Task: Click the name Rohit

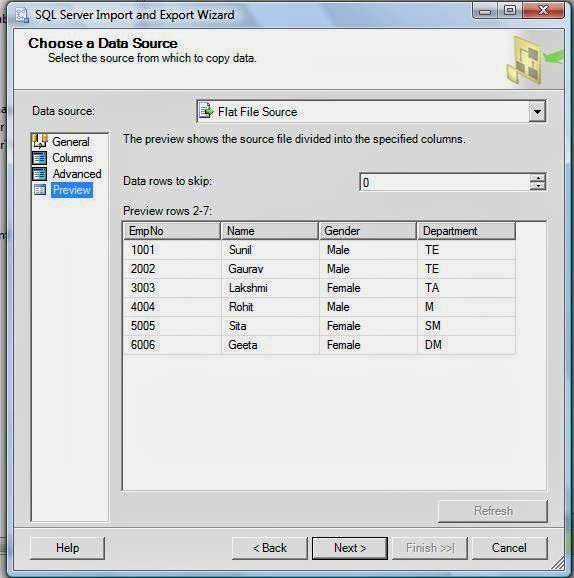Action: pyautogui.click(x=241, y=307)
